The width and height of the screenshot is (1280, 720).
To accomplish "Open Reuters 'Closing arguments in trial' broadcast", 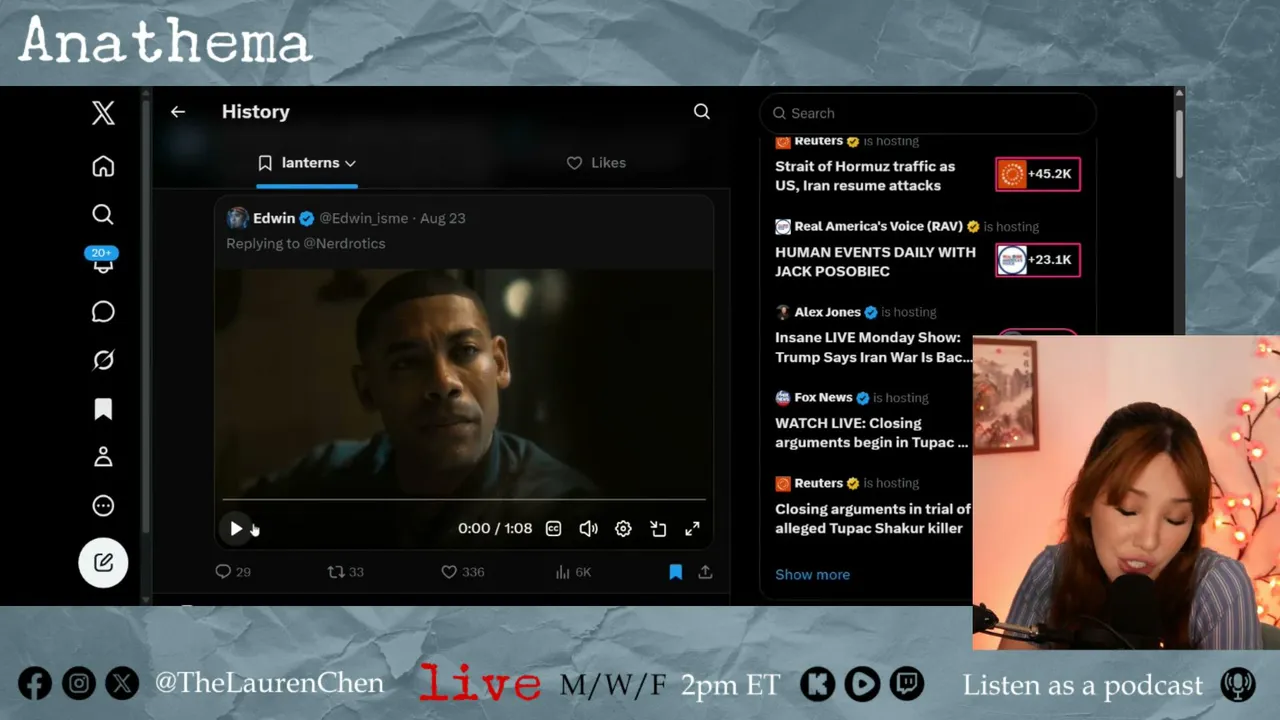I will tap(873, 518).
